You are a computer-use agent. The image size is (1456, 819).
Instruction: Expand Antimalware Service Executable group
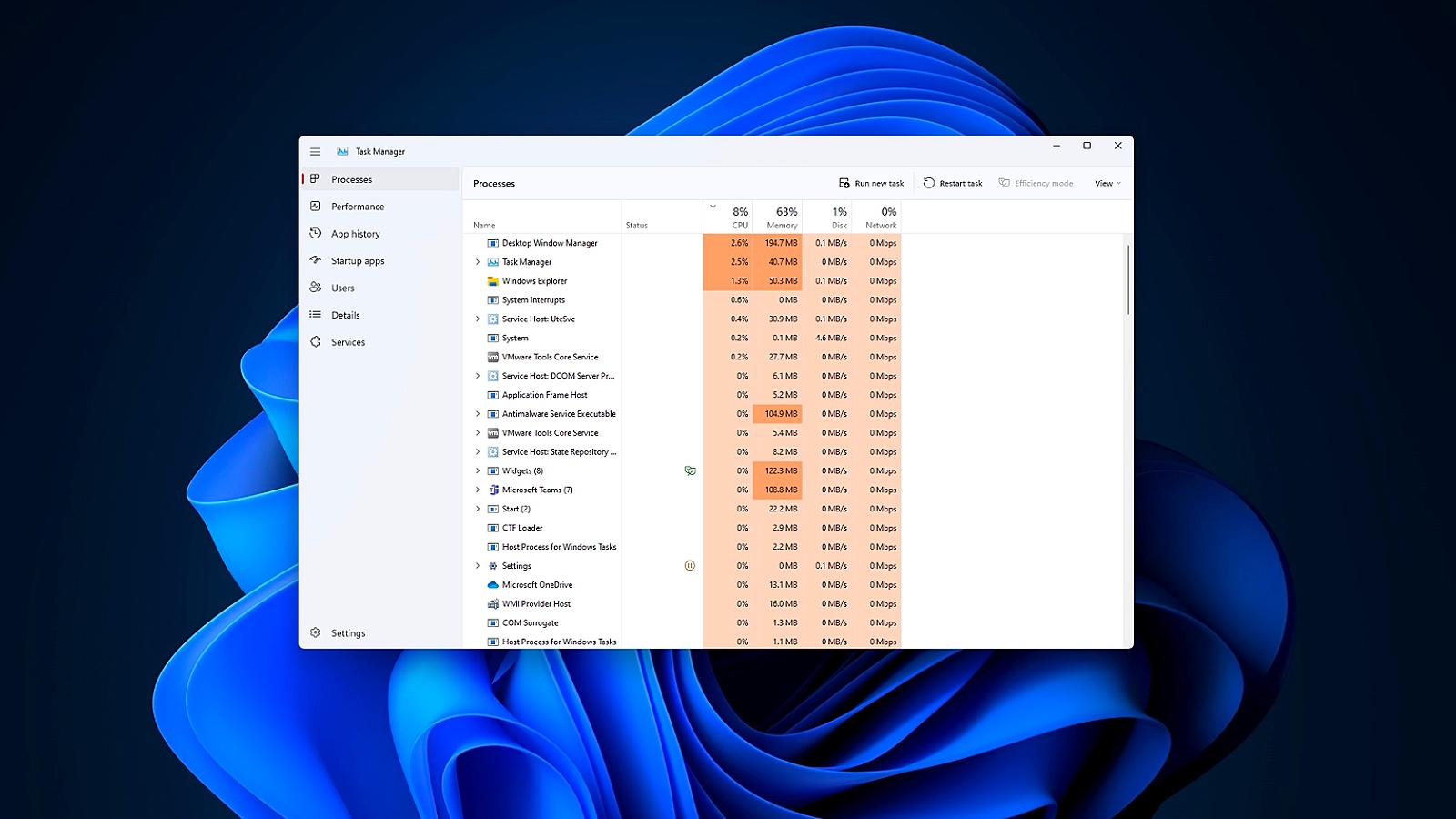coord(478,414)
